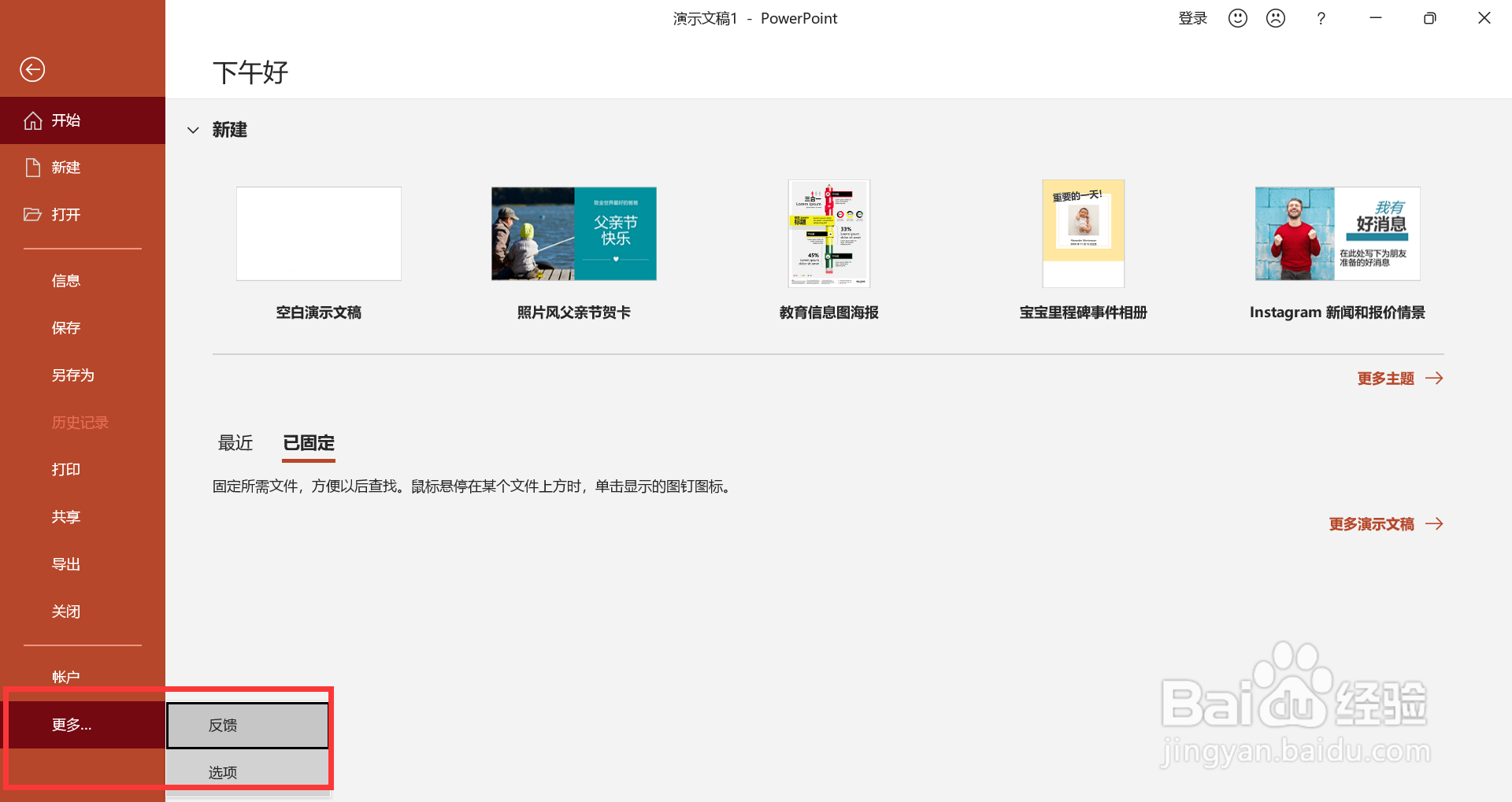Image resolution: width=1512 pixels, height=802 pixels.
Task: Collapse the 新建 section chevron
Action: coord(193,130)
